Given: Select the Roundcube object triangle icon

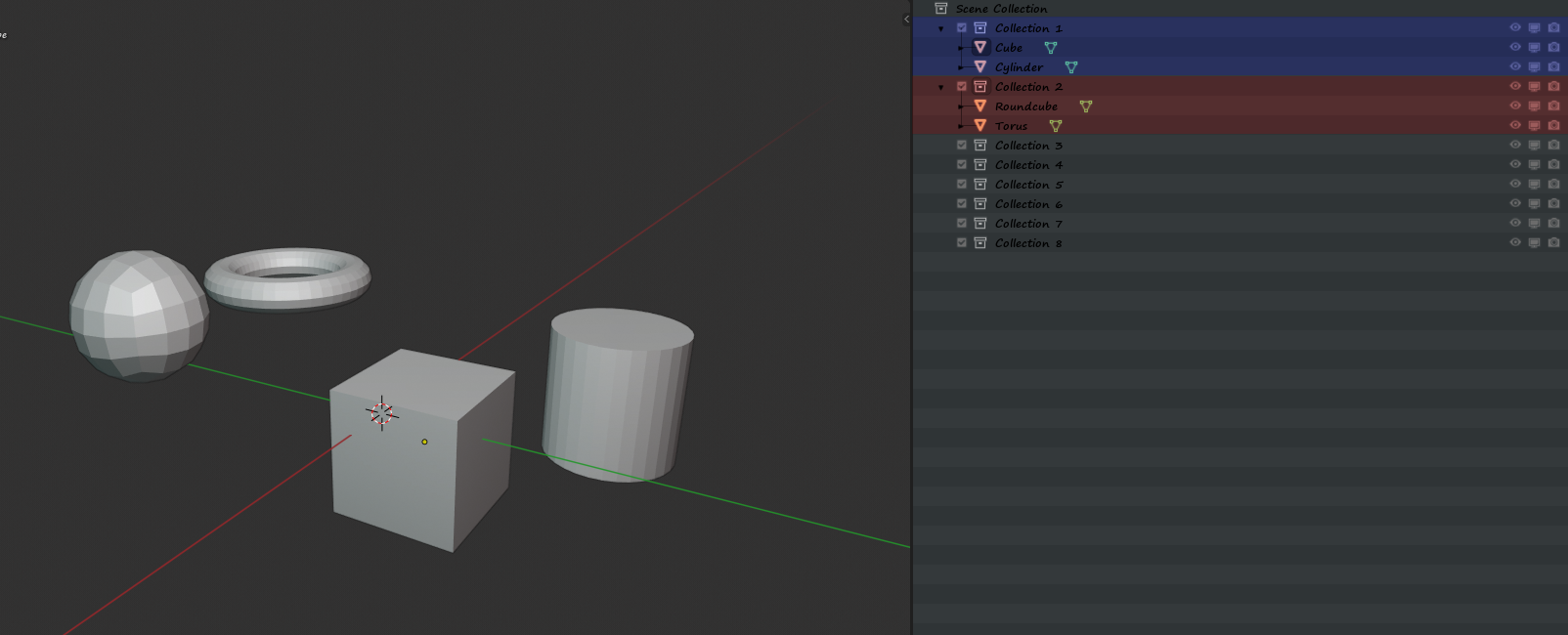Looking at the screenshot, I should tap(980, 106).
